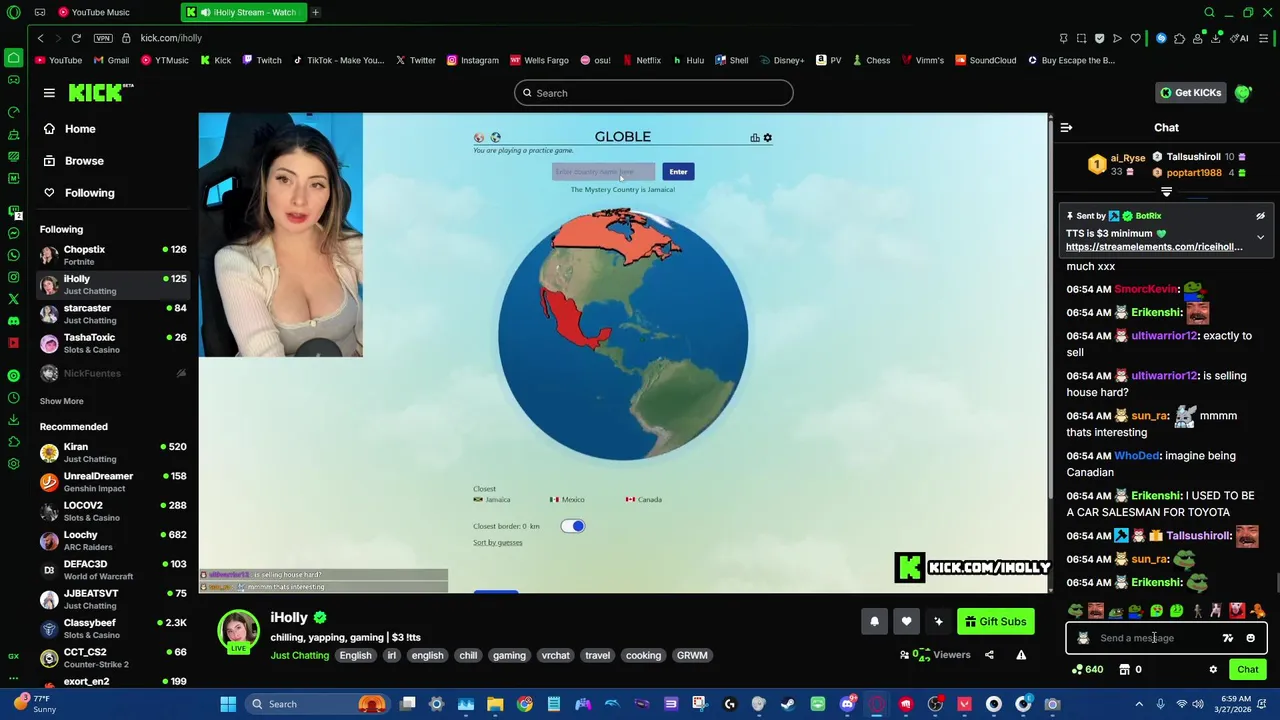Screen dimensions: 1280x720
Task: Toggle Closest border unit switch in Globle
Action: click(573, 526)
